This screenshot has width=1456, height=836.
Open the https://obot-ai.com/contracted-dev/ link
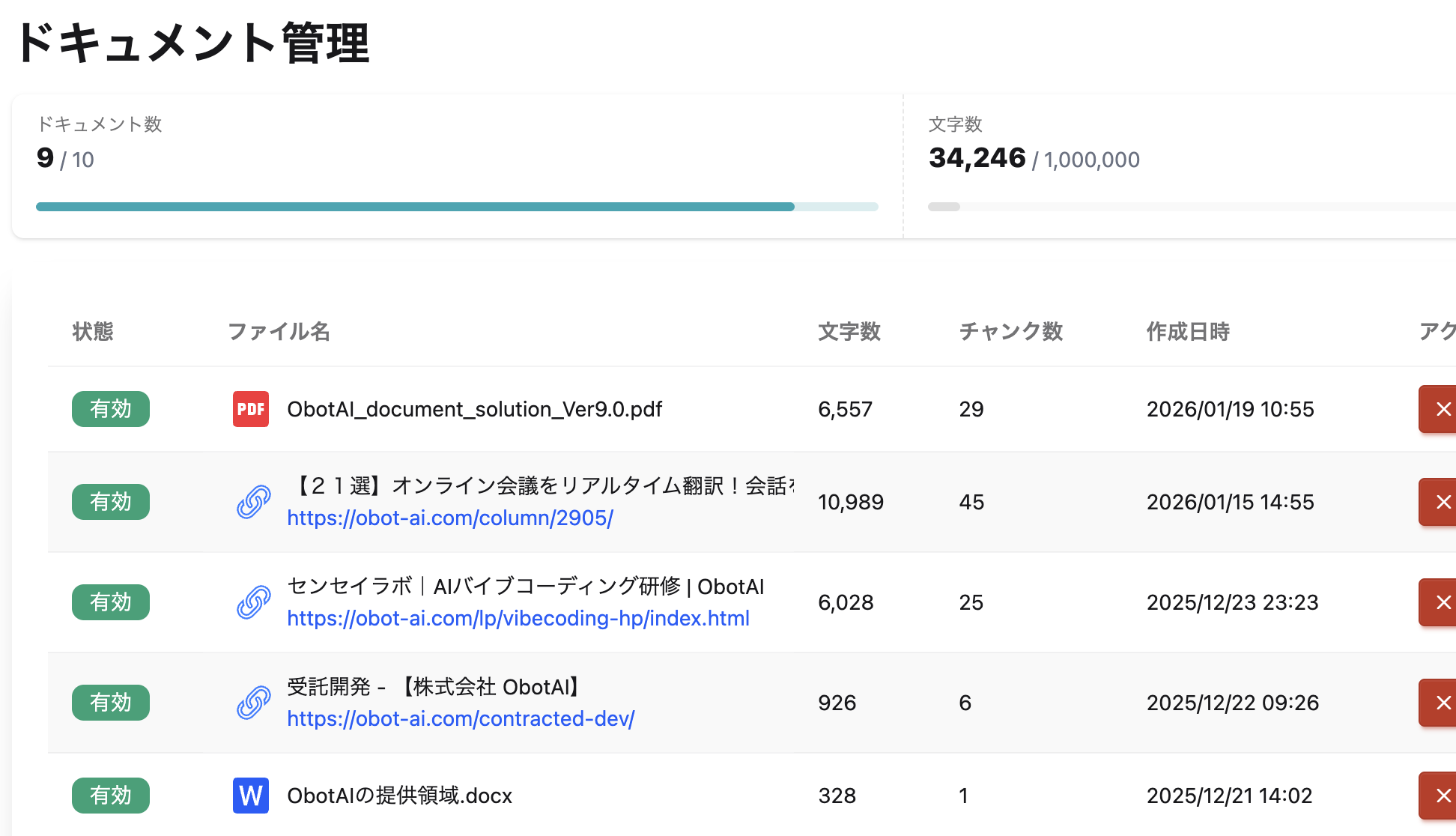pyautogui.click(x=461, y=719)
